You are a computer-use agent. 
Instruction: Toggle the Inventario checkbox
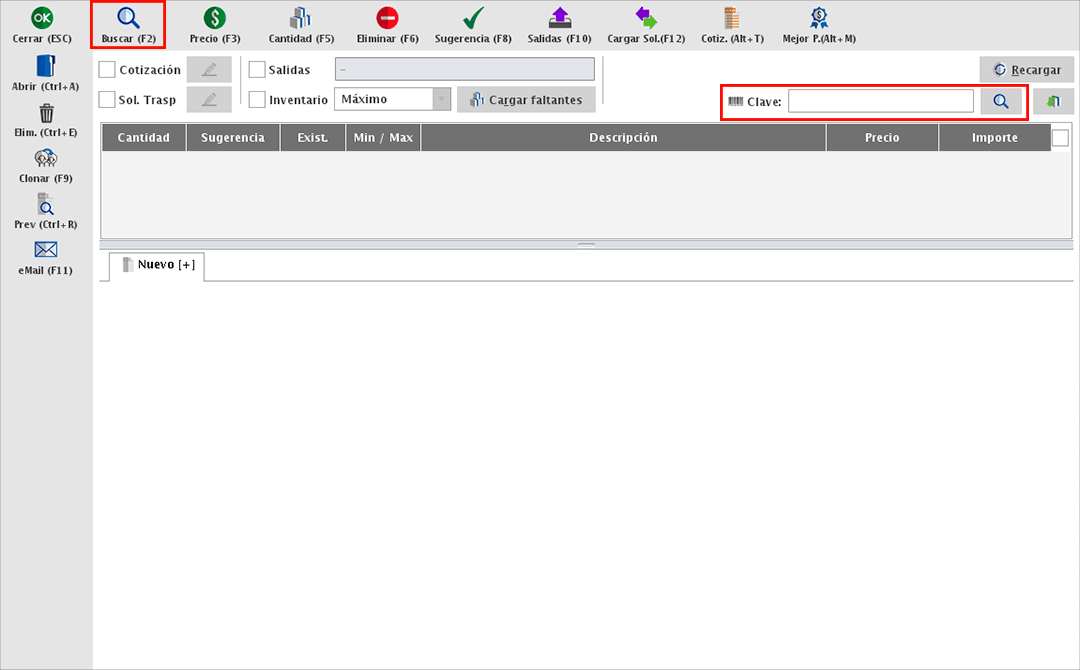(x=257, y=100)
